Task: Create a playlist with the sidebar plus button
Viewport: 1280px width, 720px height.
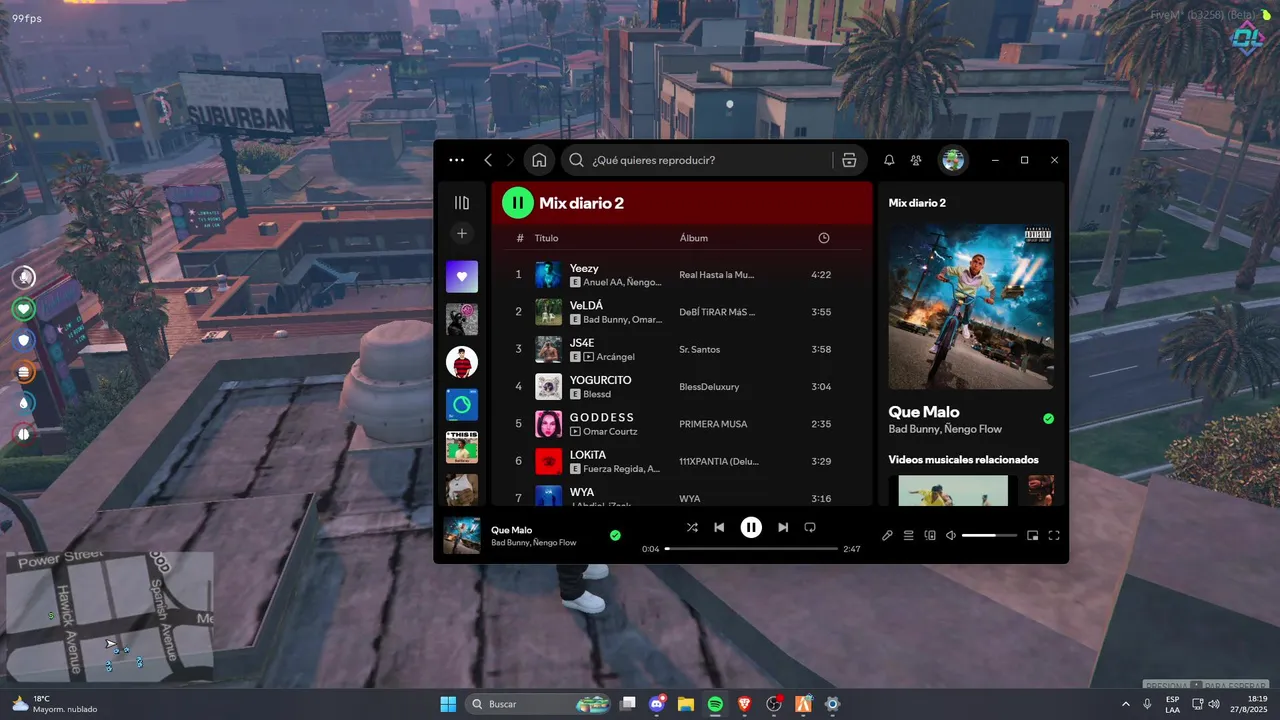Action: (462, 233)
